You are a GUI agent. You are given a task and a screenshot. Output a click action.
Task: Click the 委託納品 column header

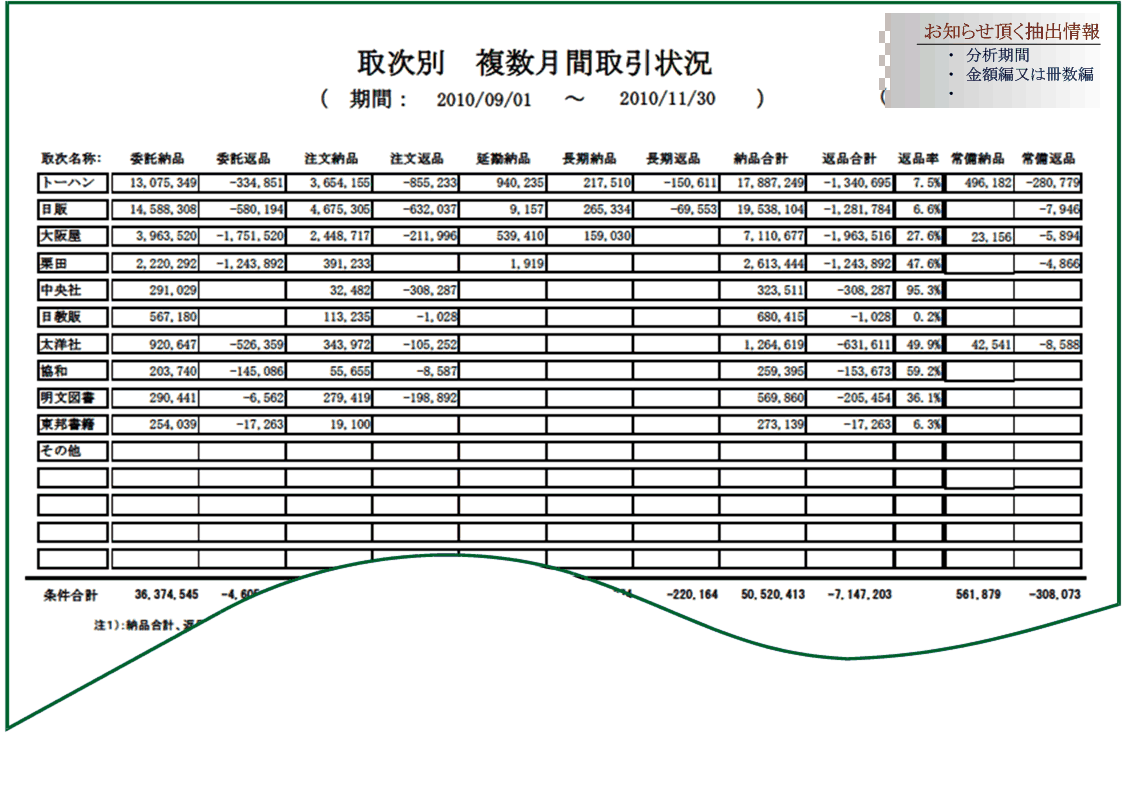pyautogui.click(x=157, y=158)
